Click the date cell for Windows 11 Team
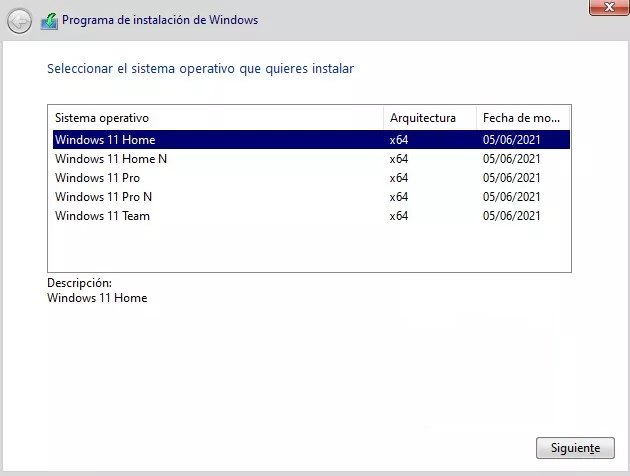630x476 pixels. 511,216
